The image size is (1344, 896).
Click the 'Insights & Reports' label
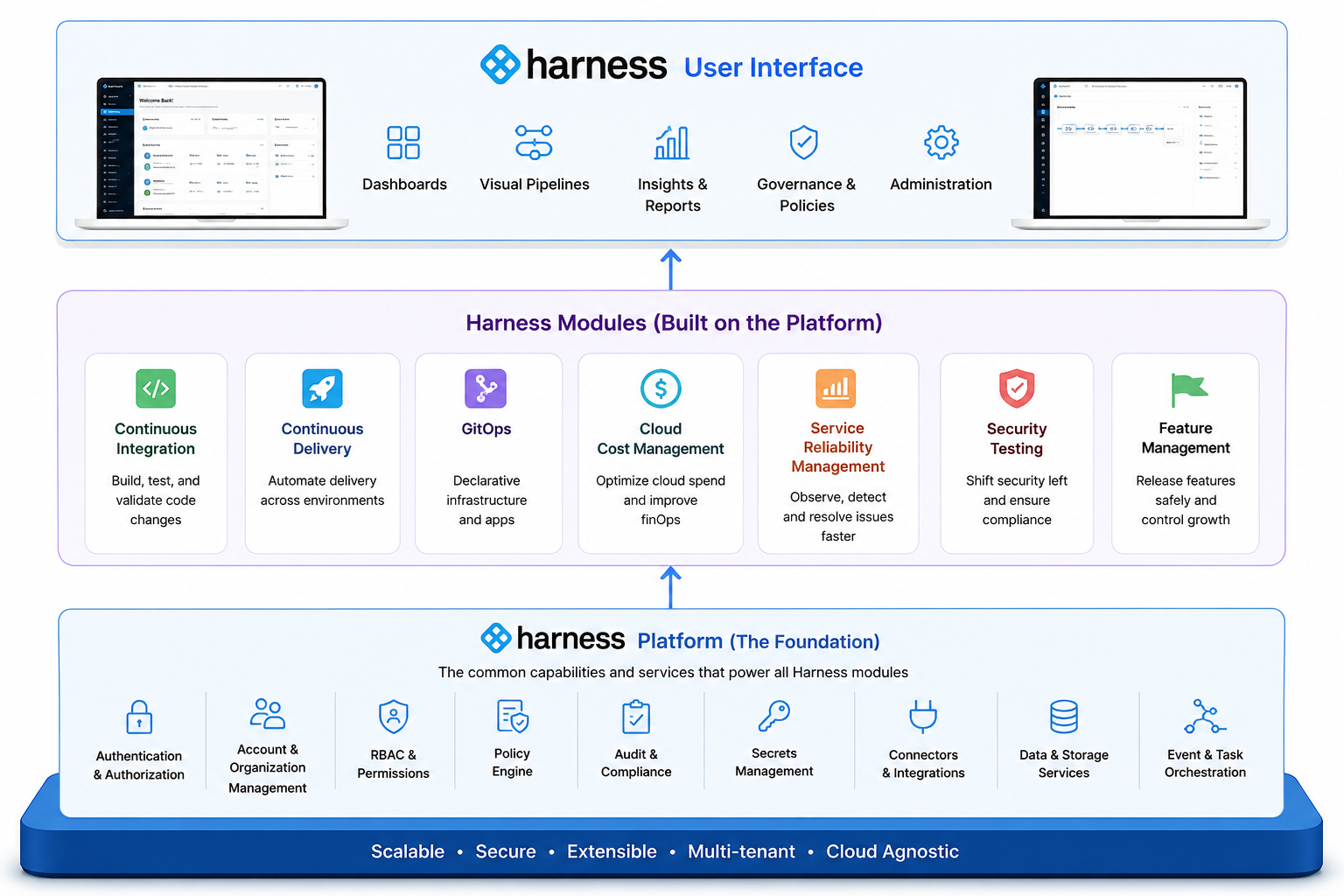(x=673, y=194)
